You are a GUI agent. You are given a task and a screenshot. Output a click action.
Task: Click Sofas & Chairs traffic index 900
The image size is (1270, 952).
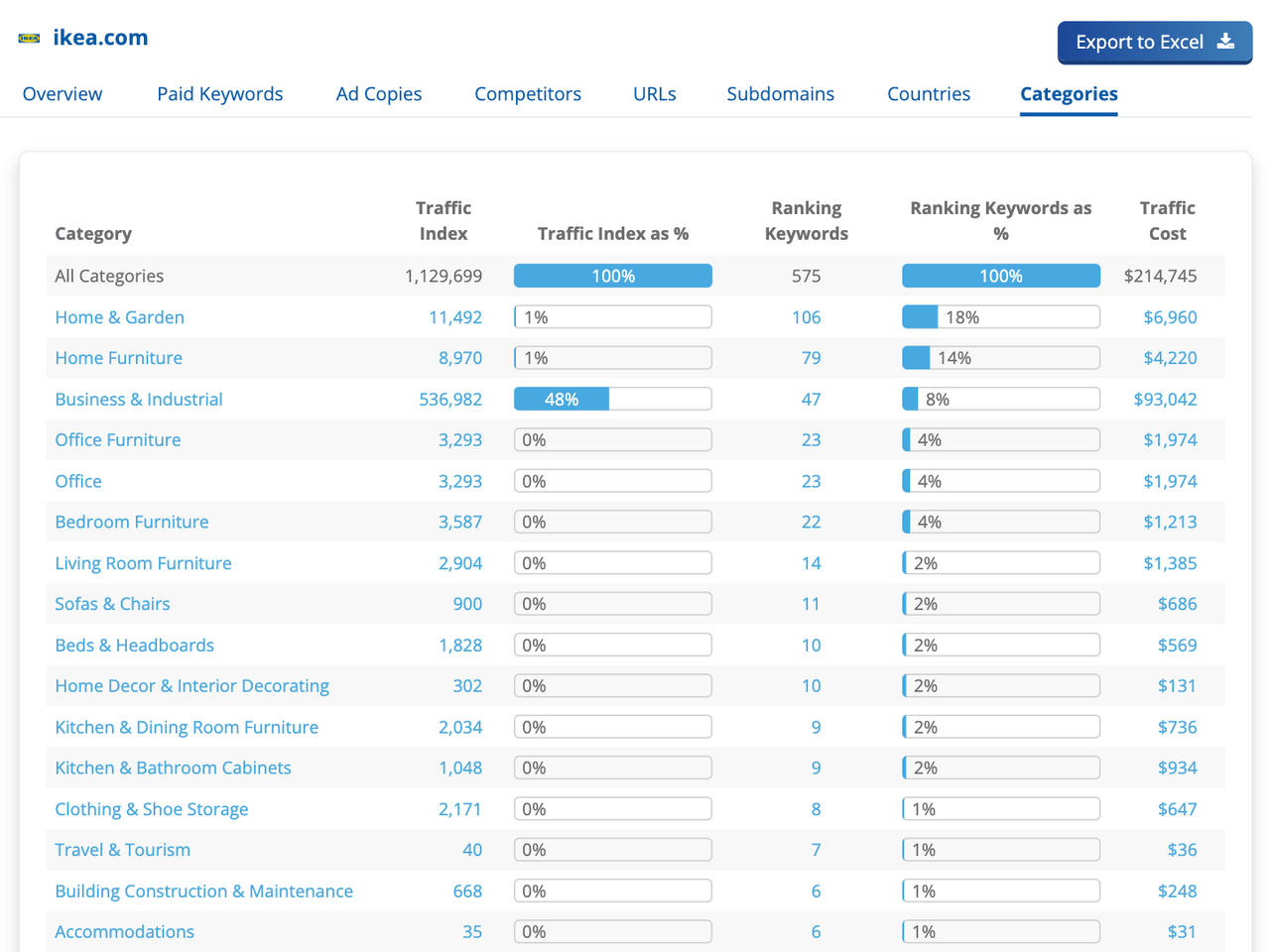(x=467, y=604)
